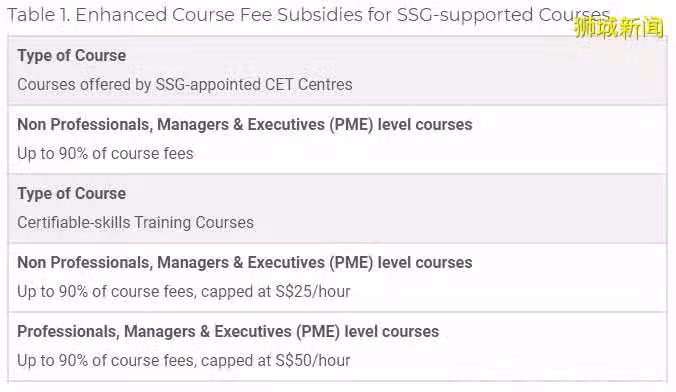Image resolution: width=676 pixels, height=392 pixels.
Task: Click the yellow 狮城新闻 watermark
Action: click(619, 28)
